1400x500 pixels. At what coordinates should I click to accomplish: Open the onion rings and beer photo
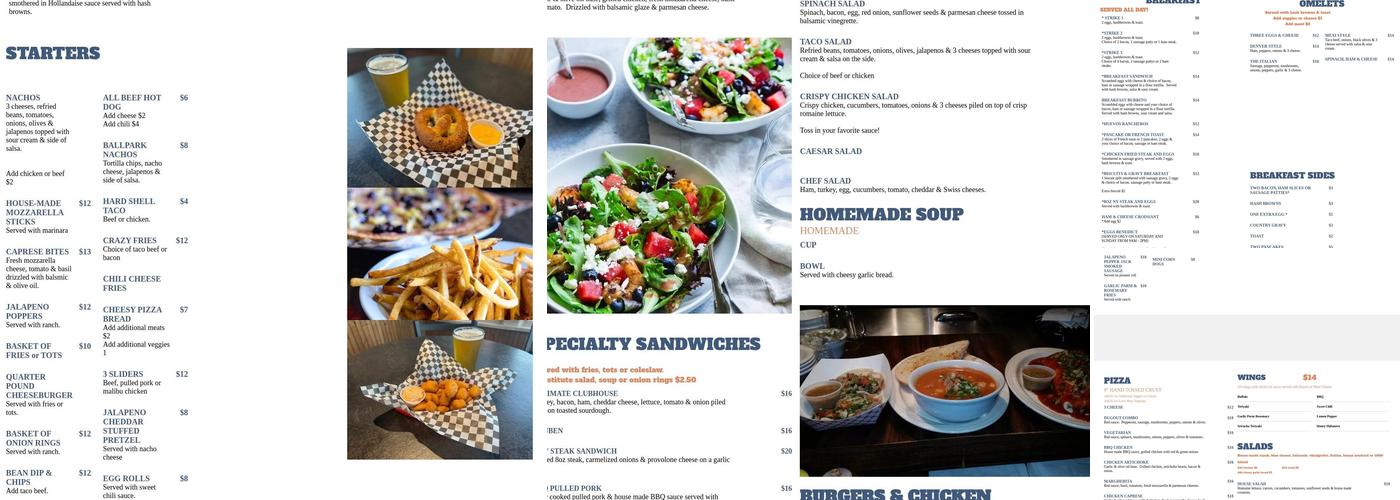pos(440,118)
